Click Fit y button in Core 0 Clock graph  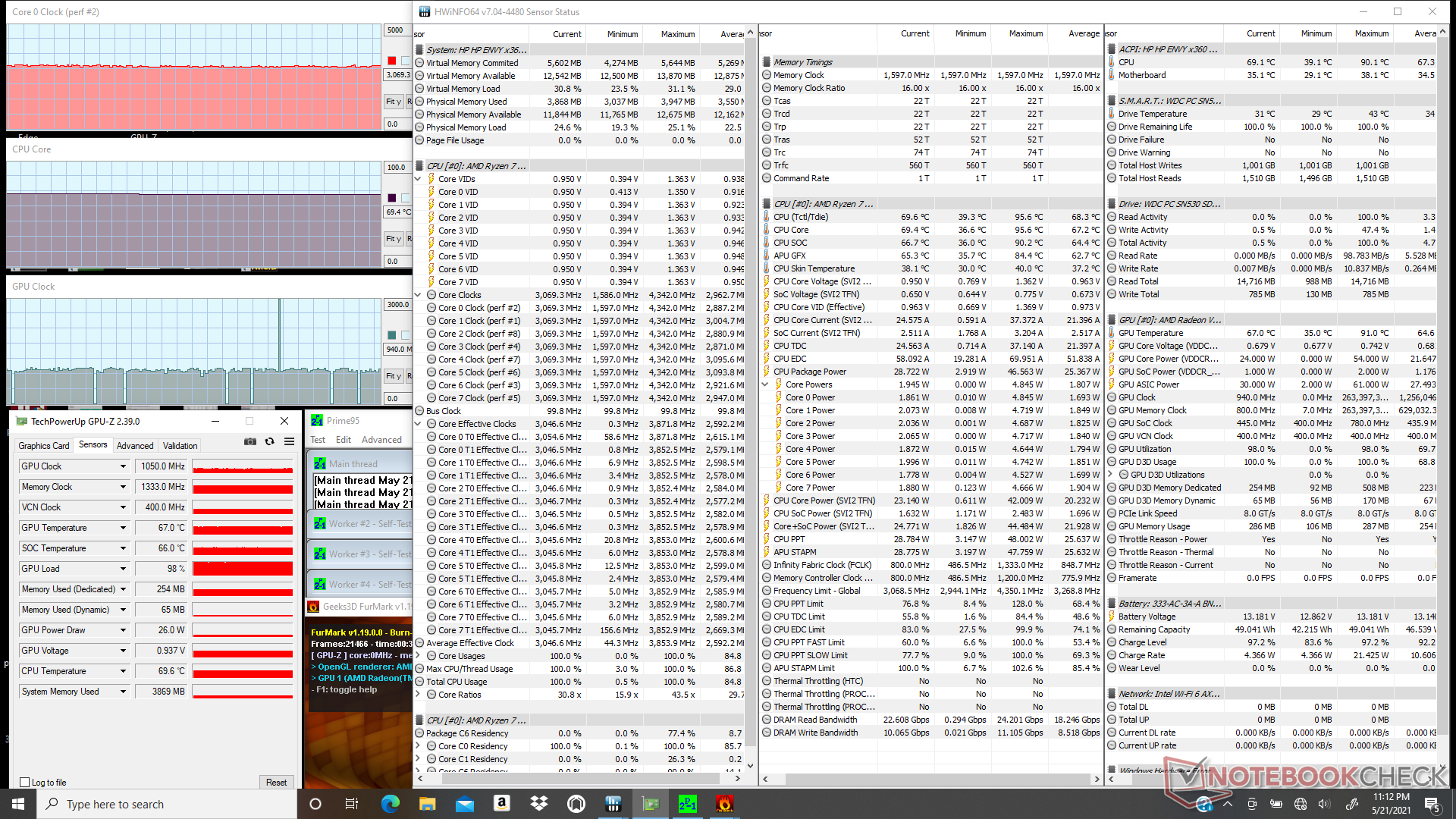point(393,102)
